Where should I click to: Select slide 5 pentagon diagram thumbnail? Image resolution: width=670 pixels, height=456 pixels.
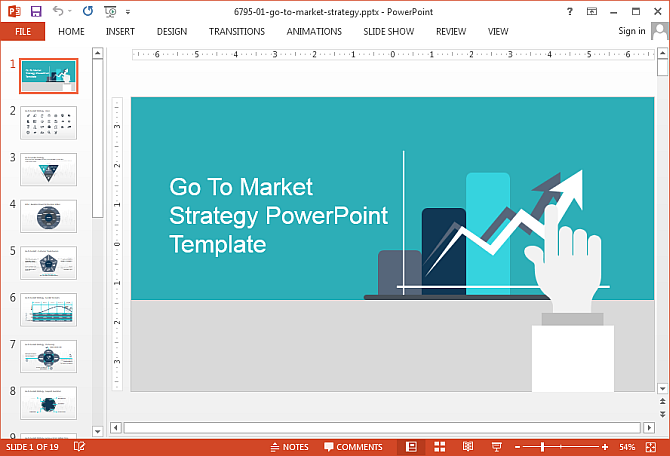(x=49, y=263)
